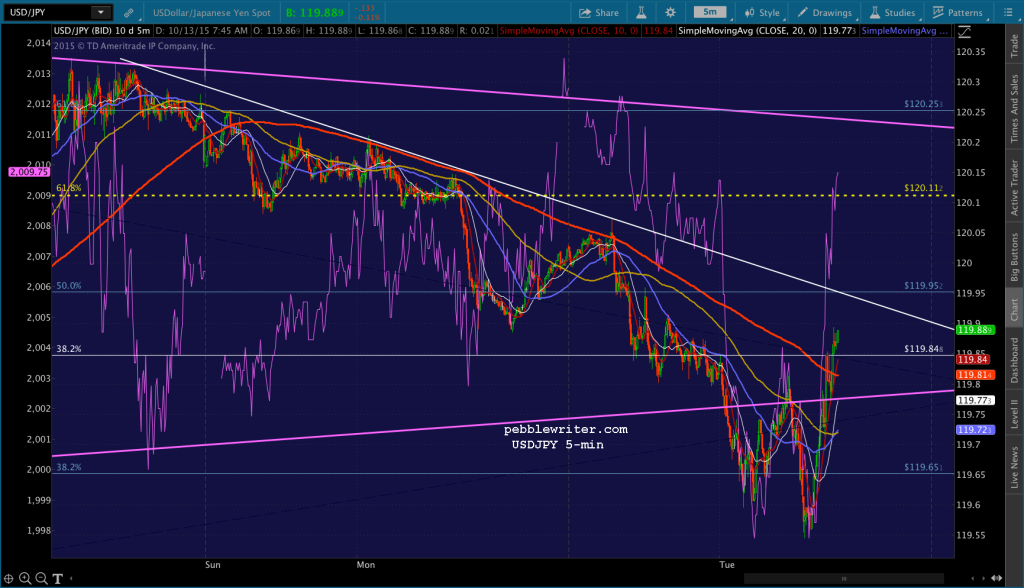Click the Tue date marker on time axis
1024x588 pixels.
[x=727, y=564]
